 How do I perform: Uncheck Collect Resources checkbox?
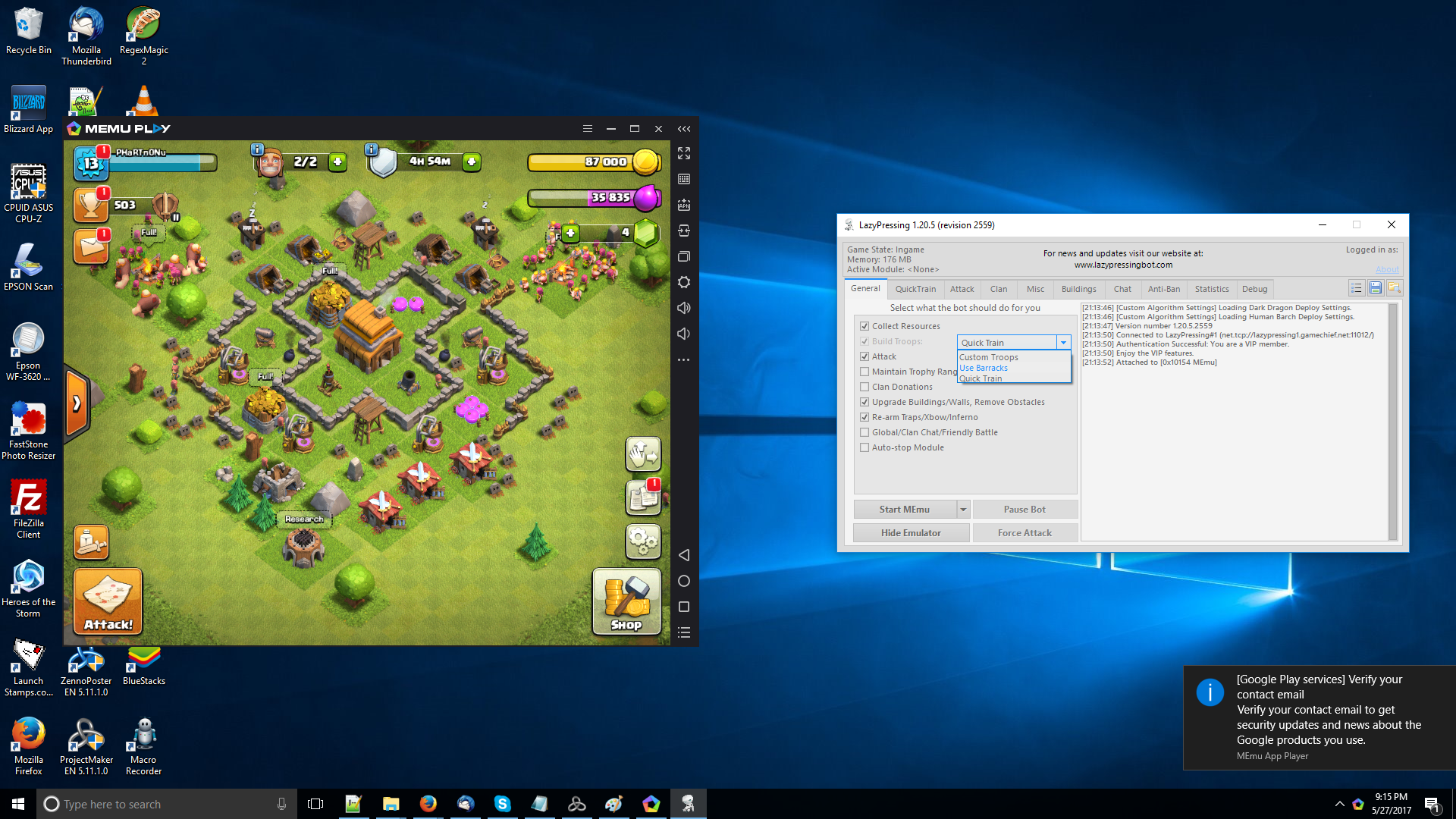[864, 326]
